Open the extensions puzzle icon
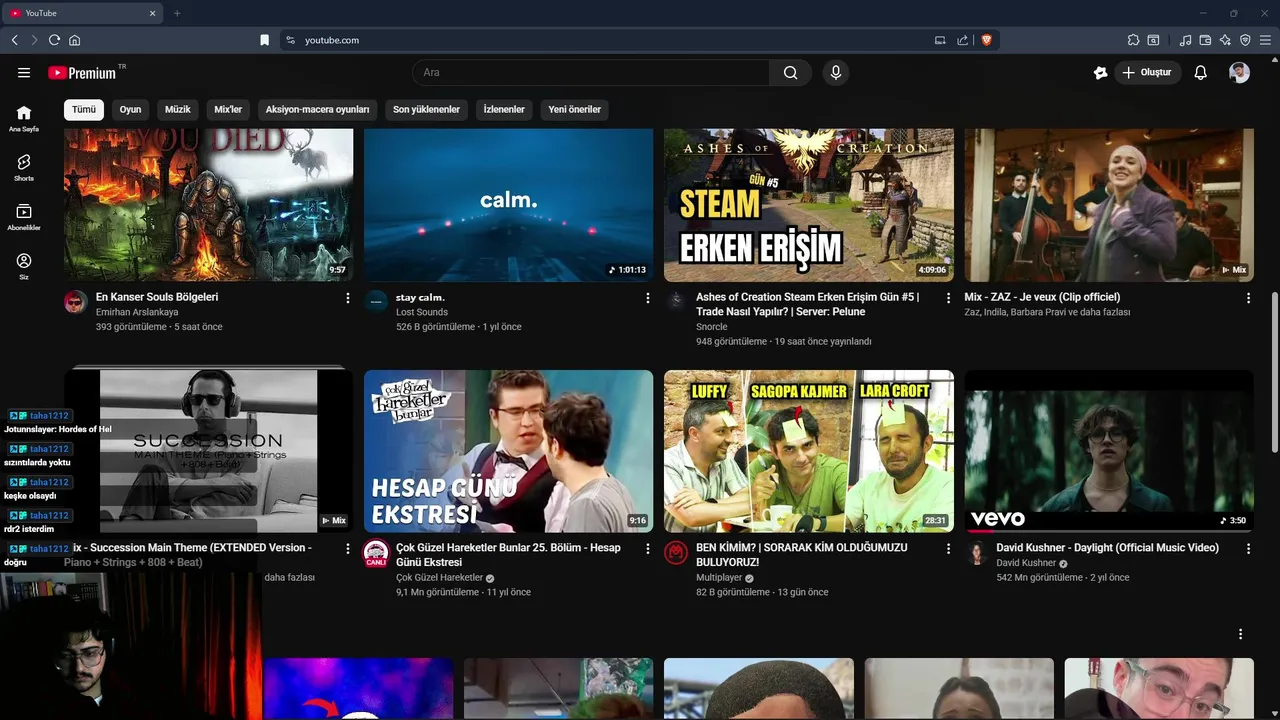This screenshot has width=1280, height=720. pyautogui.click(x=1133, y=40)
